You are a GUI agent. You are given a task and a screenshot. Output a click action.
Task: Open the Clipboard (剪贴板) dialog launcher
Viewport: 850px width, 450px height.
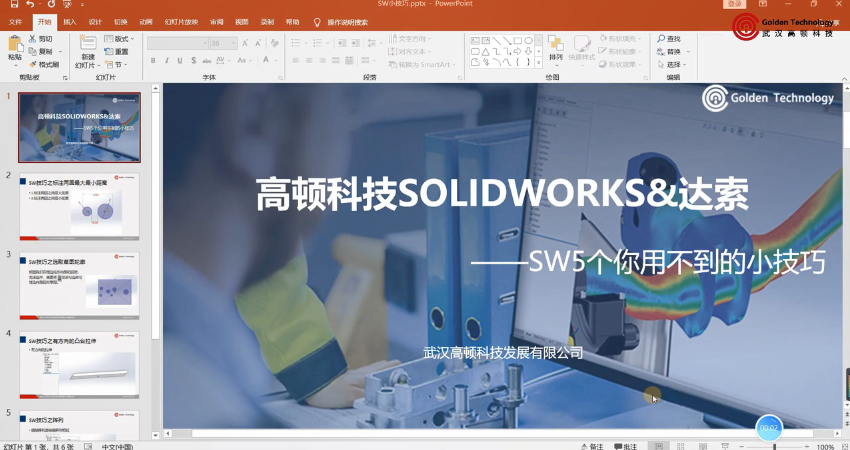tap(65, 78)
